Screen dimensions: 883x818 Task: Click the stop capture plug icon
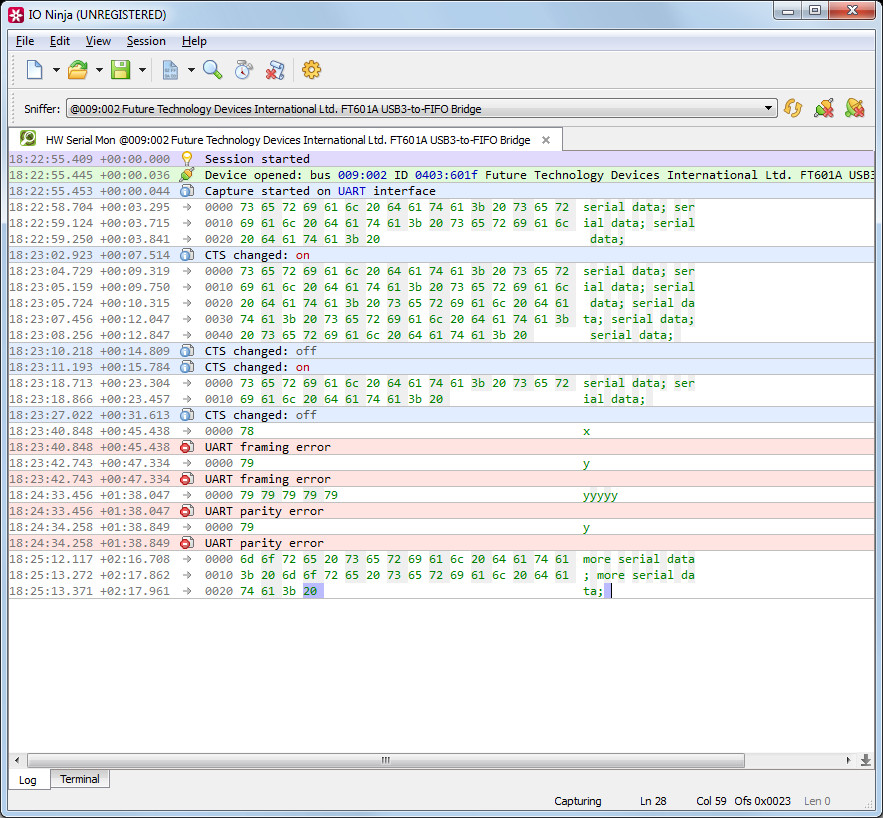824,108
